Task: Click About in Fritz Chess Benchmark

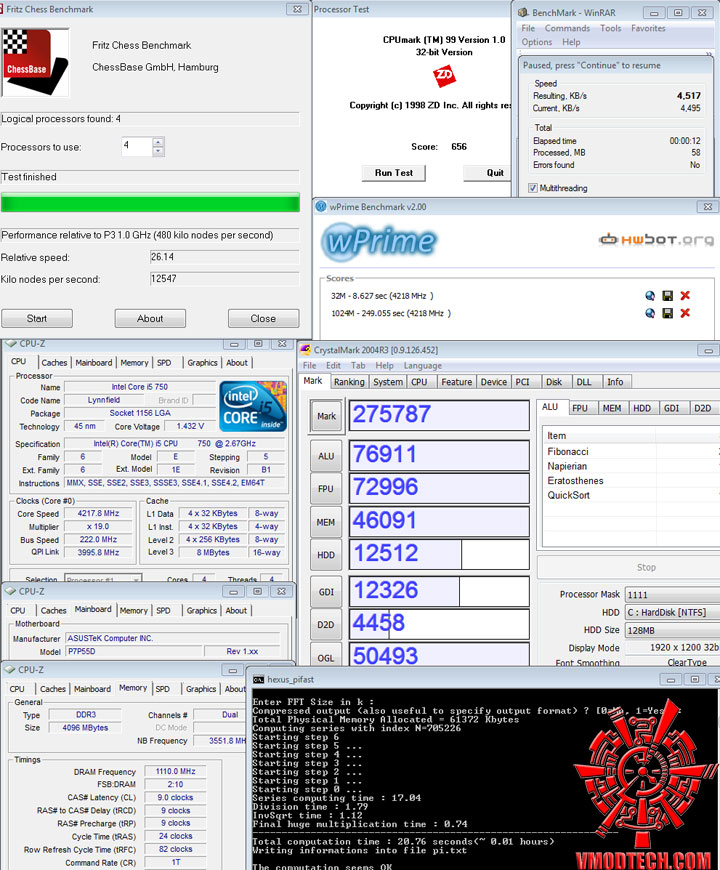Action: [x=150, y=318]
